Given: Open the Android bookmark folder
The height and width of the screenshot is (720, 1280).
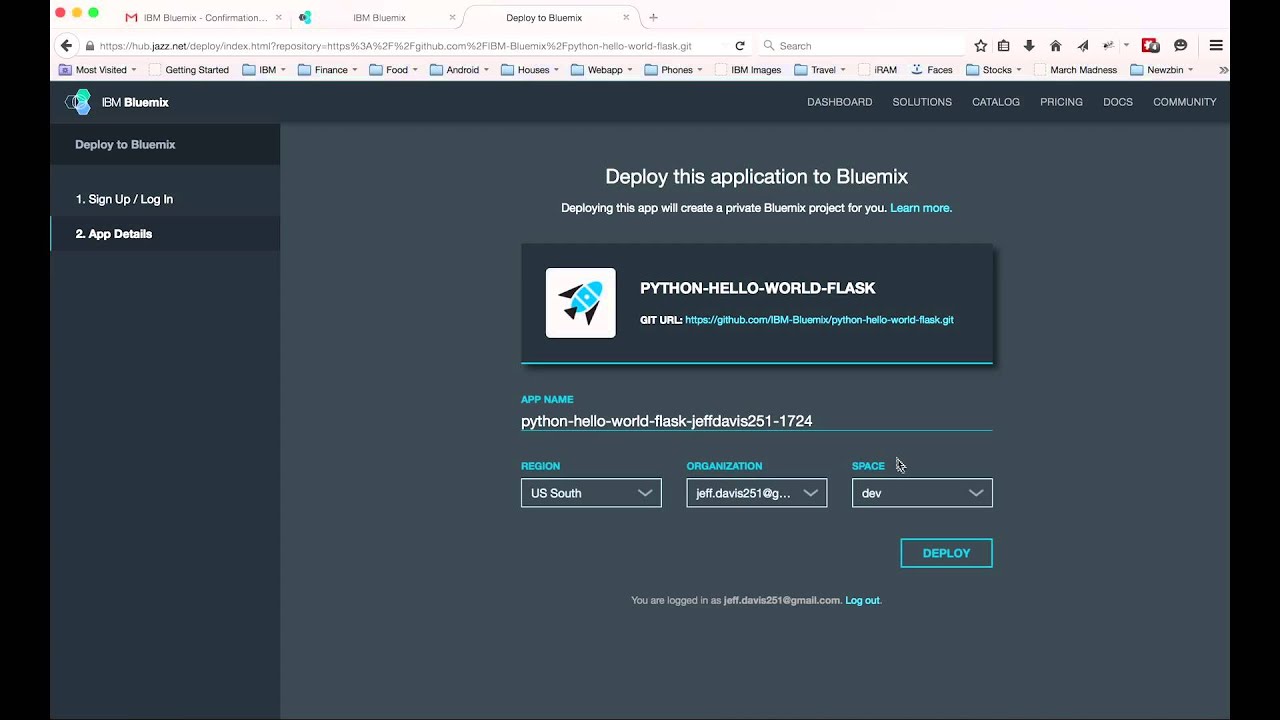Looking at the screenshot, I should tap(459, 70).
